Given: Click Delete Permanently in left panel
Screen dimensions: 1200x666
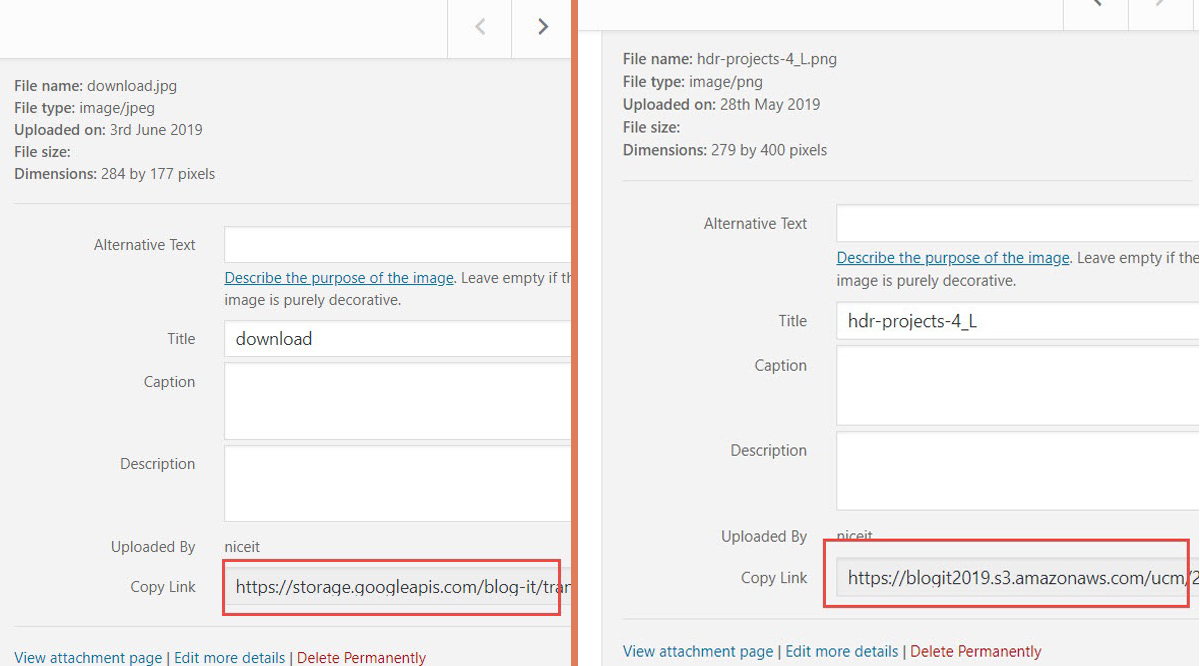Looking at the screenshot, I should (361, 657).
